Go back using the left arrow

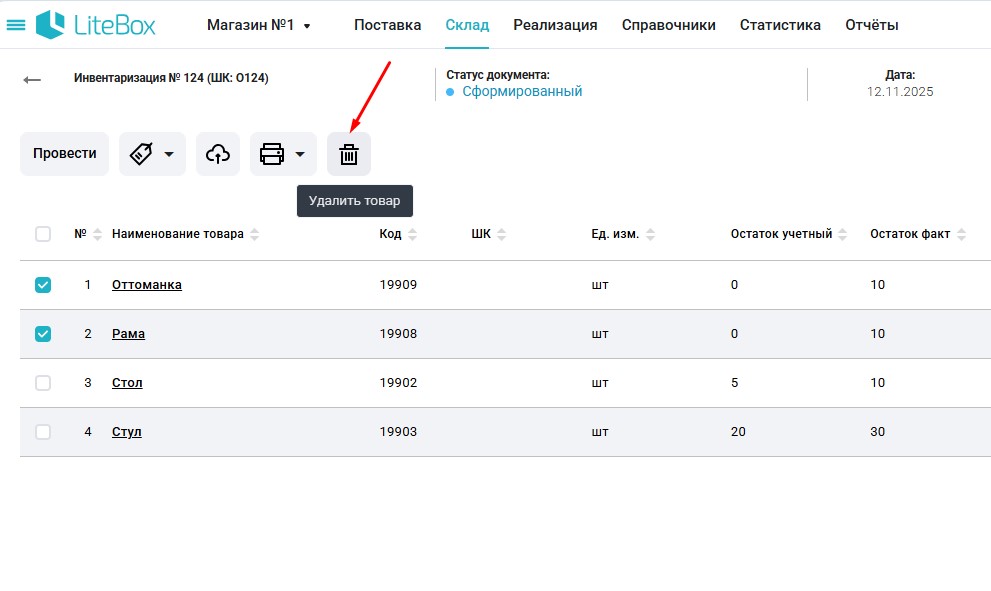click(x=32, y=80)
